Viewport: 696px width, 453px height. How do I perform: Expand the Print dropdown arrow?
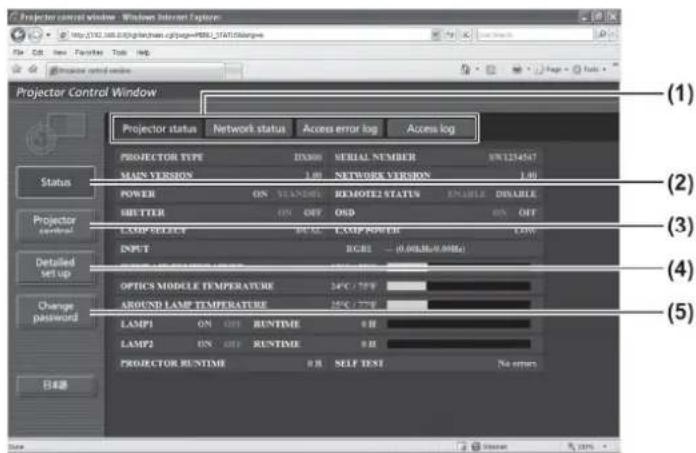point(529,69)
